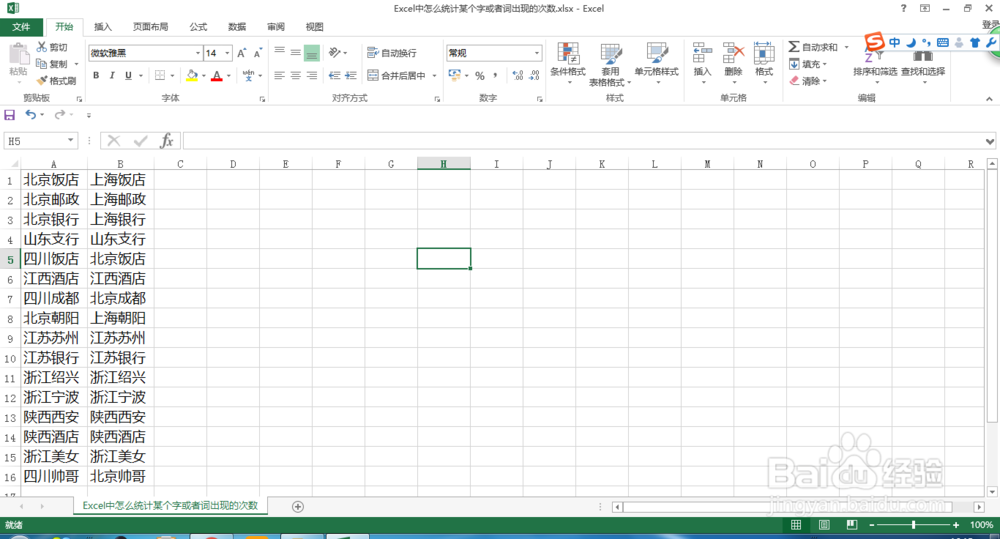Toggle top vertical alignment
This screenshot has width=1000, height=539.
click(x=279, y=52)
